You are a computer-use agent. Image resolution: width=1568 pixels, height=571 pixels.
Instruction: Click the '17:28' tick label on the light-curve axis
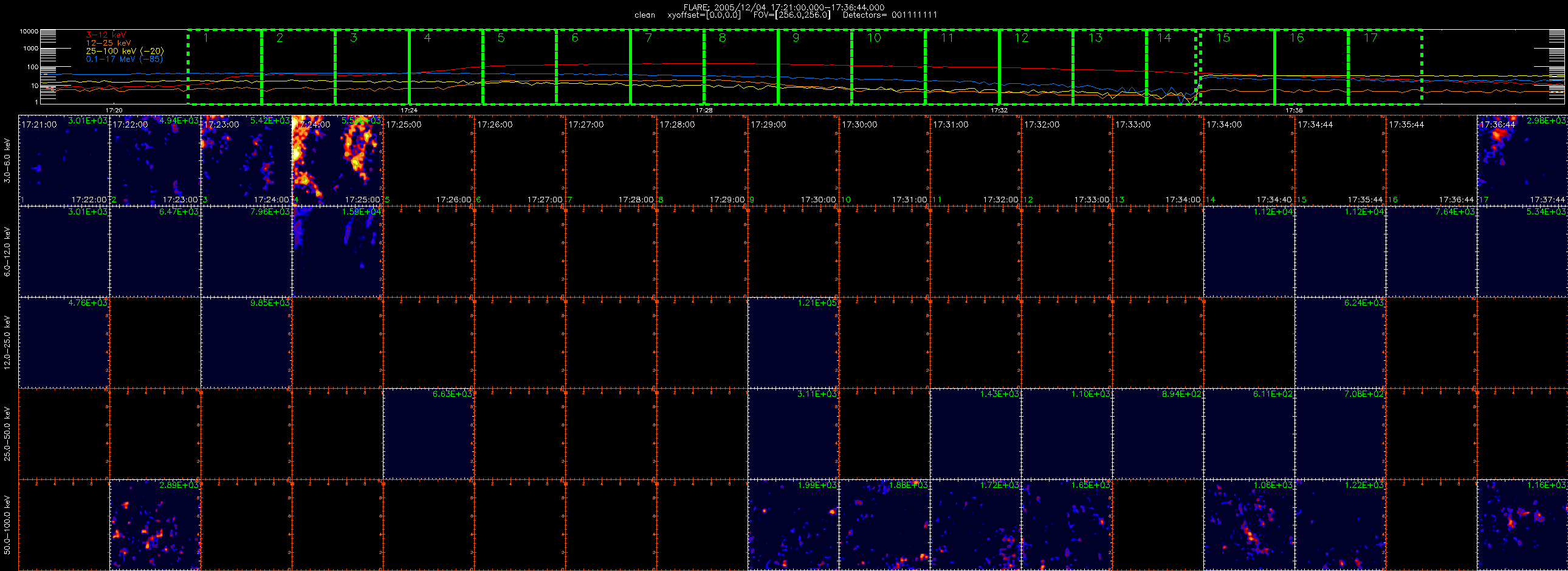(704, 111)
